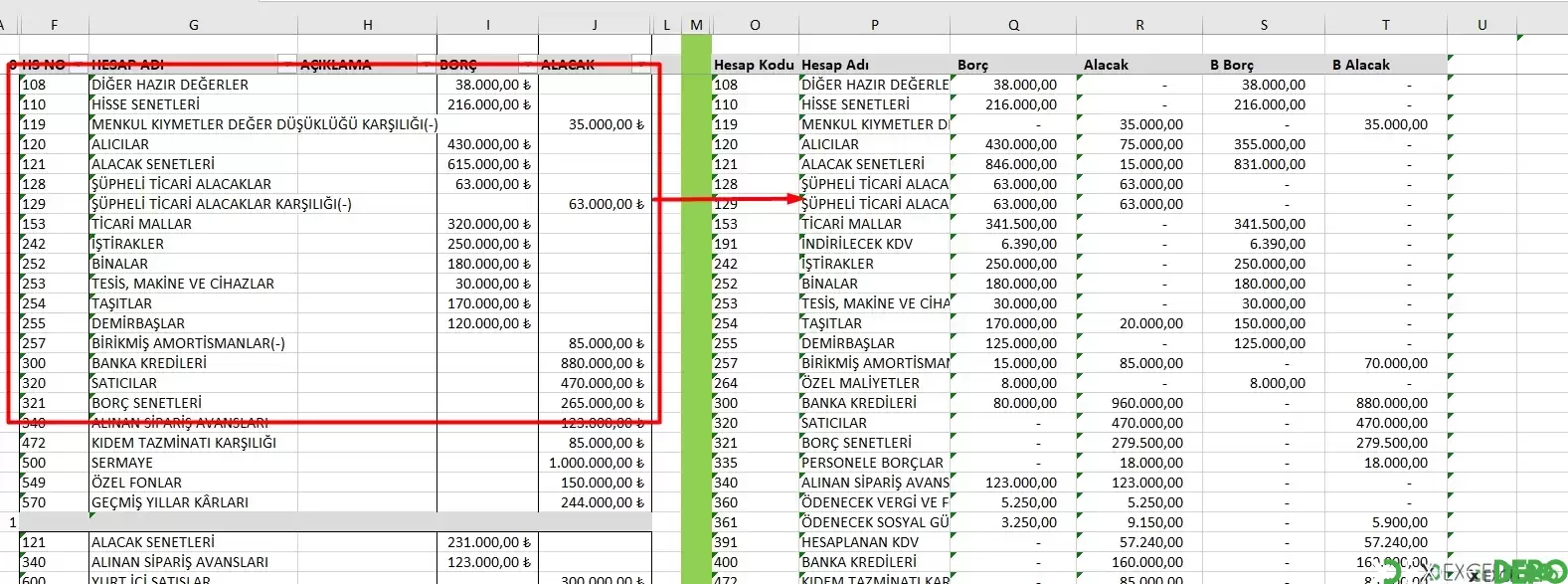Click the 880.000,00 ₺ value in column J

pyautogui.click(x=595, y=363)
